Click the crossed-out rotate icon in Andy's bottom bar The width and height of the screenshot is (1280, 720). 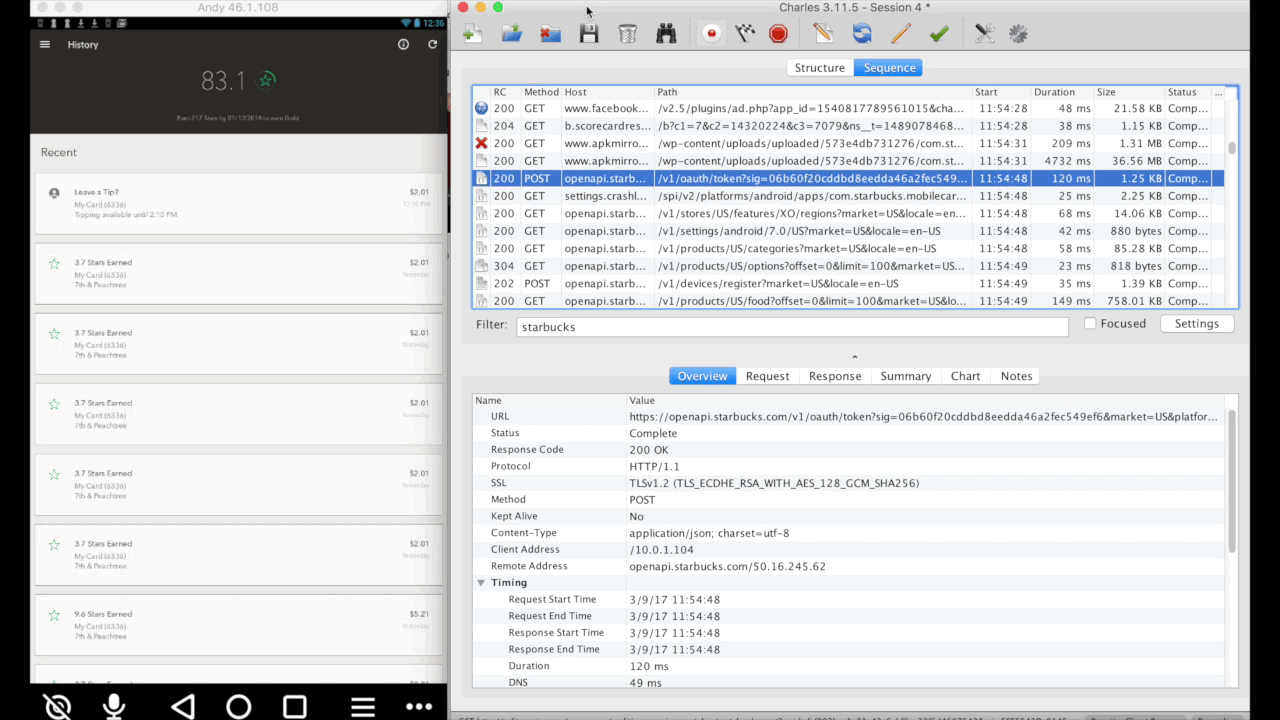[58, 707]
